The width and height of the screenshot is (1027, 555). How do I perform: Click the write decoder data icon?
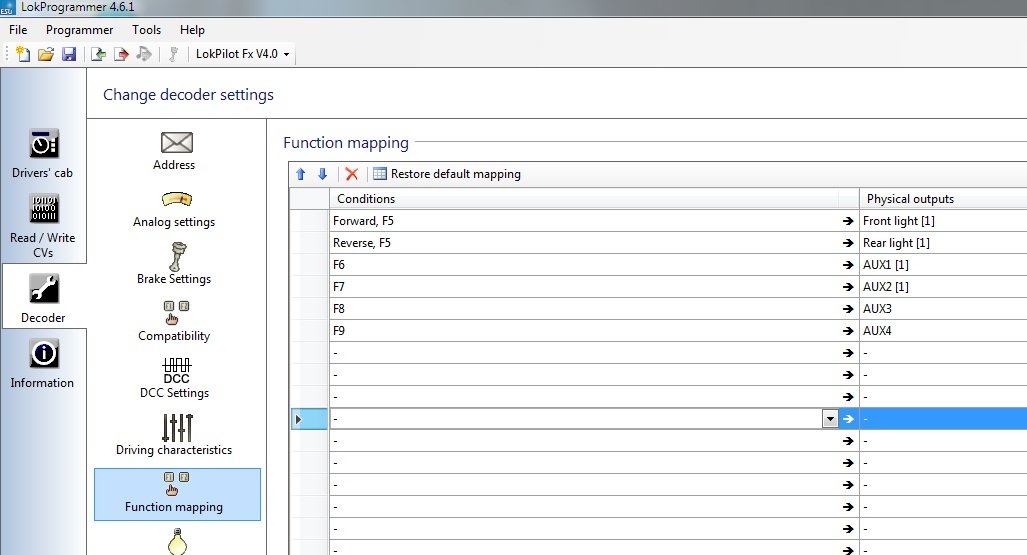tap(121, 54)
